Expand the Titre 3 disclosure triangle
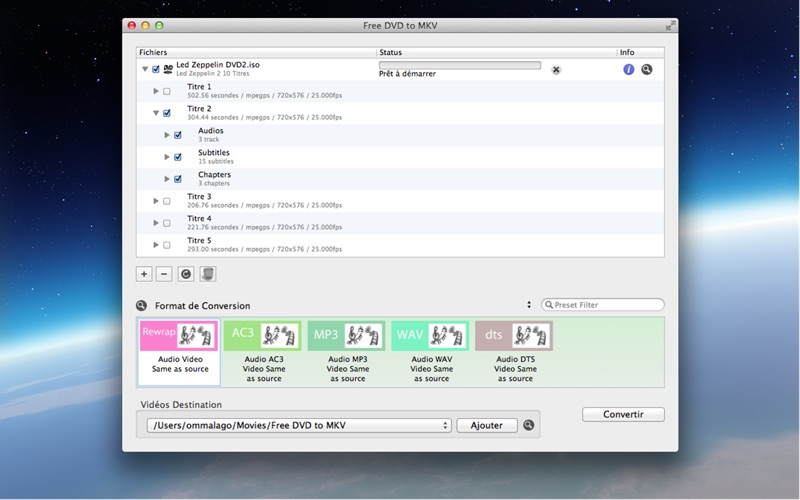 (156, 201)
